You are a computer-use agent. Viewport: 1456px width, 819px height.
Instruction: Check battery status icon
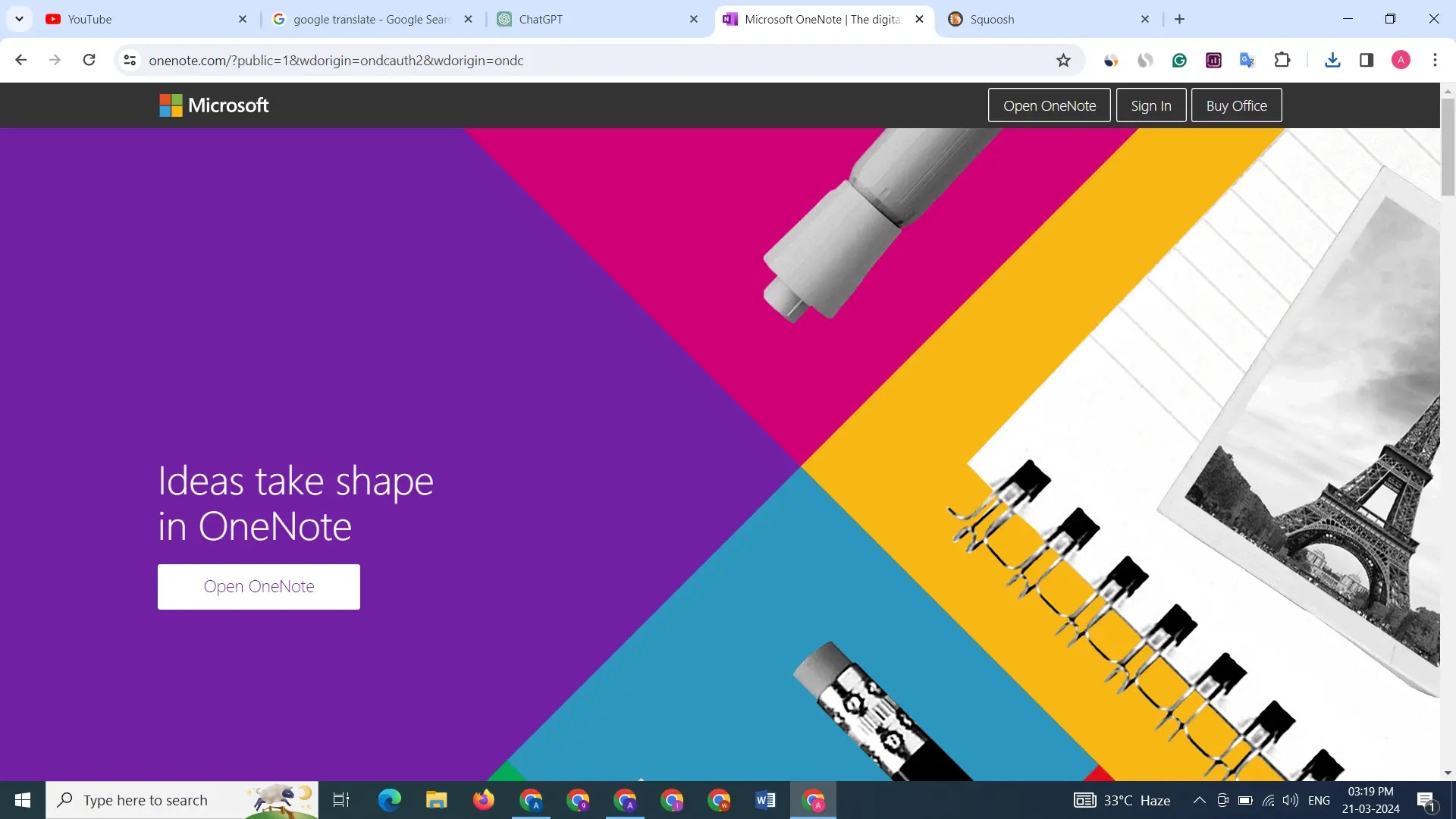coord(1245,800)
